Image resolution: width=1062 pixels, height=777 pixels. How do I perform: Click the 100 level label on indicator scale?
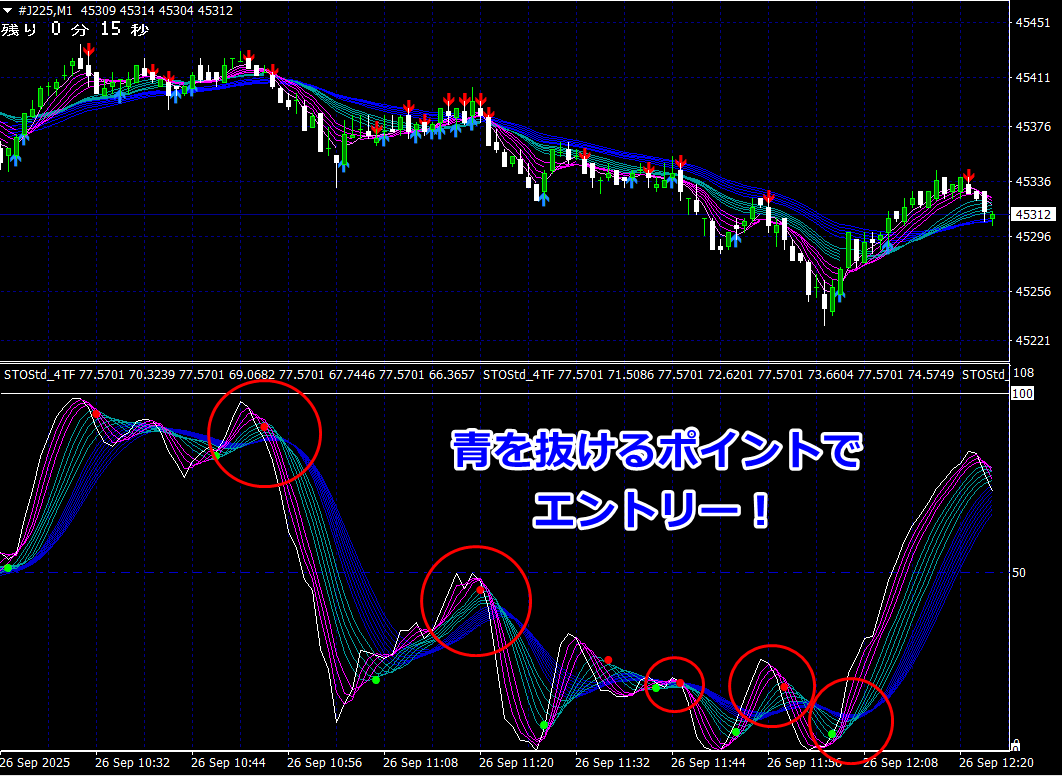tap(1022, 394)
